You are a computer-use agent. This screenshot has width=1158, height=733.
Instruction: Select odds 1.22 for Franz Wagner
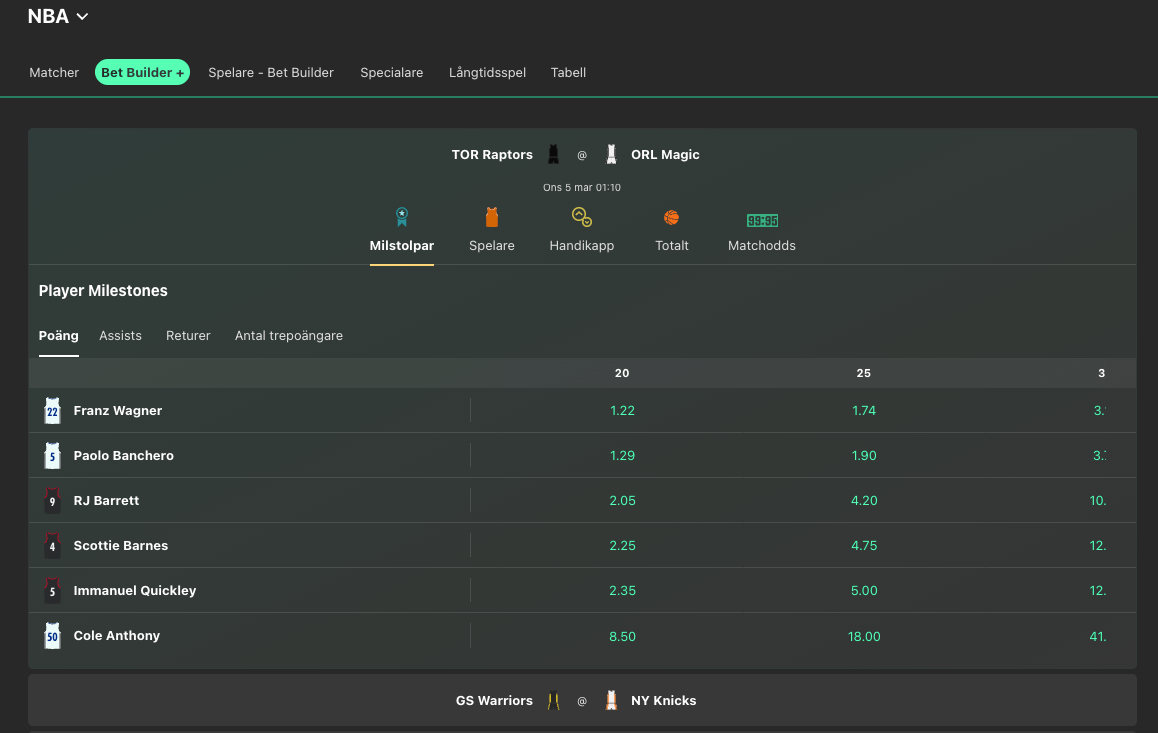[622, 410]
